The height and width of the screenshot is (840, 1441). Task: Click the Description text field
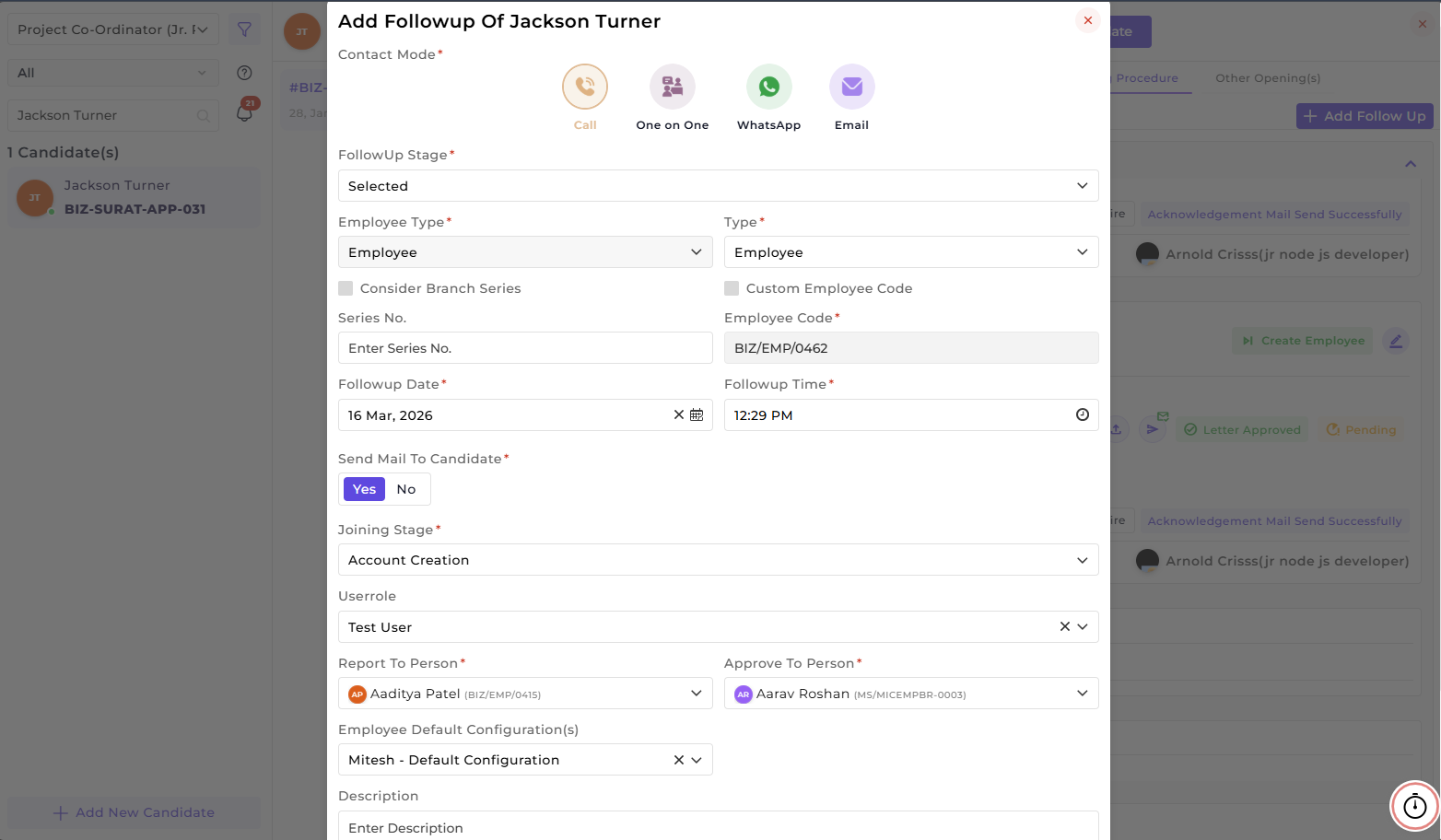pos(719,825)
